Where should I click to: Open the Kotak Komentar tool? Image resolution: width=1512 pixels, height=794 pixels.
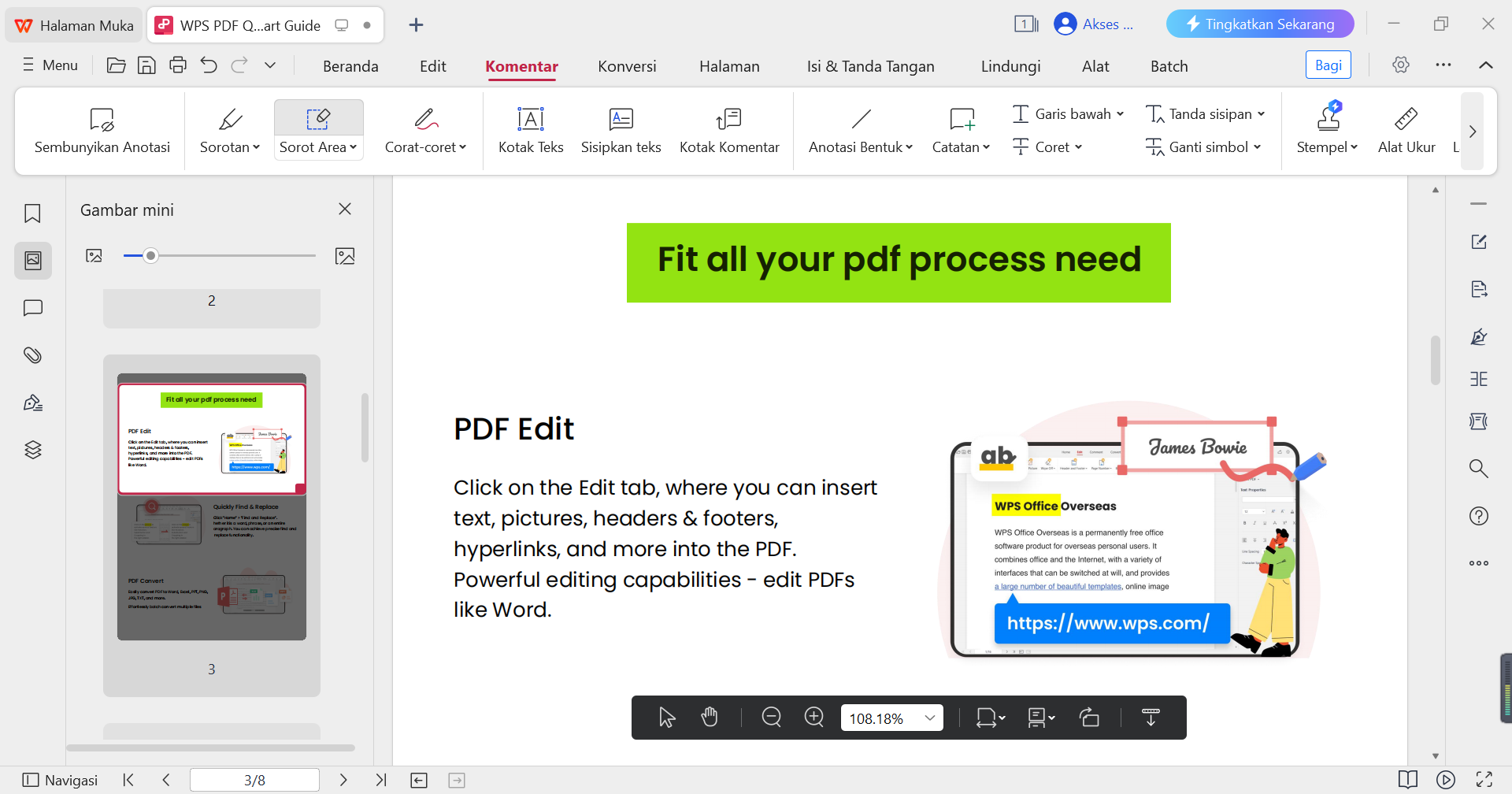[729, 128]
